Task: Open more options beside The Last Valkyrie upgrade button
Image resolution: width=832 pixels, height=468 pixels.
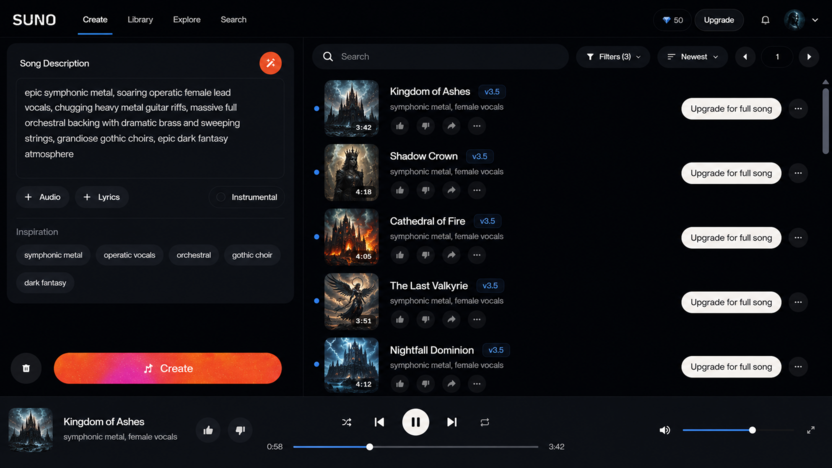Action: 798,302
